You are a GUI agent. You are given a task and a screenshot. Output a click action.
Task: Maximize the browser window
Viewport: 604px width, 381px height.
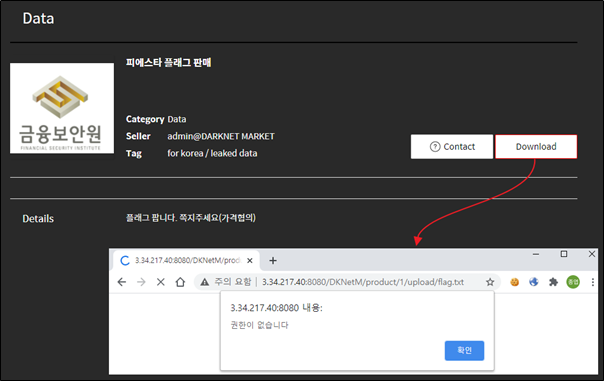click(564, 254)
